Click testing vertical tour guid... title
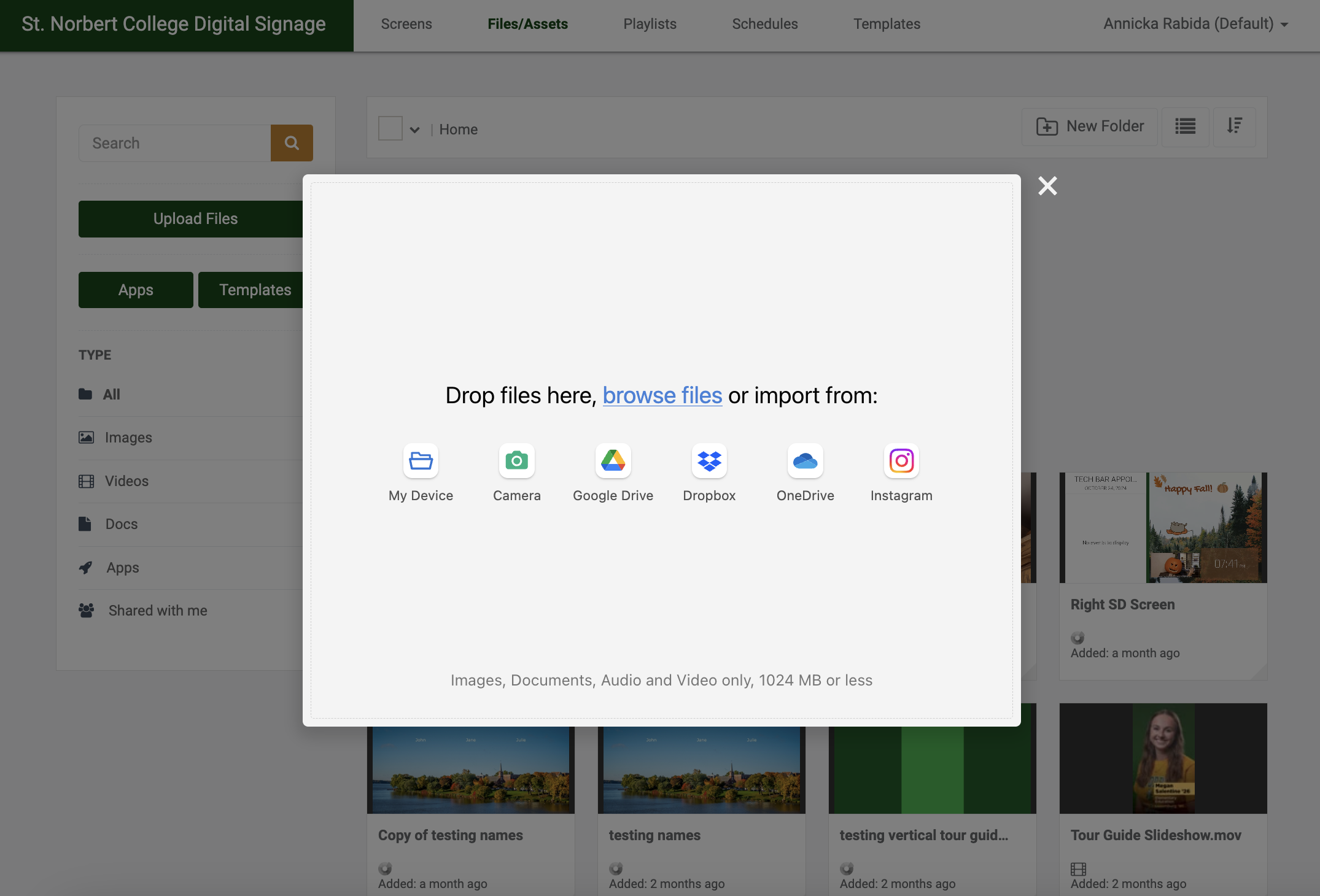Screen dimensions: 1320x896 924,835
